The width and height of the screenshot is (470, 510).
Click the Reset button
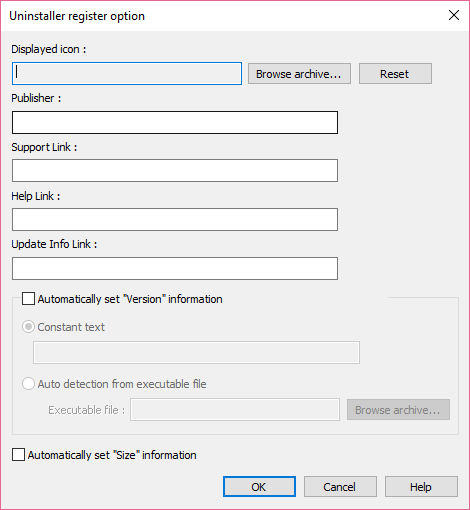395,74
